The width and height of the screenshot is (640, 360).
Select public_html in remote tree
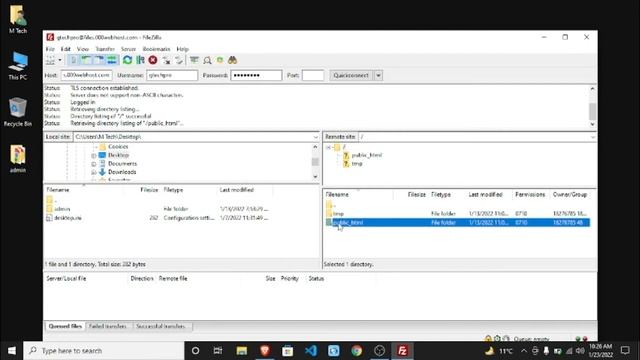click(x=367, y=155)
